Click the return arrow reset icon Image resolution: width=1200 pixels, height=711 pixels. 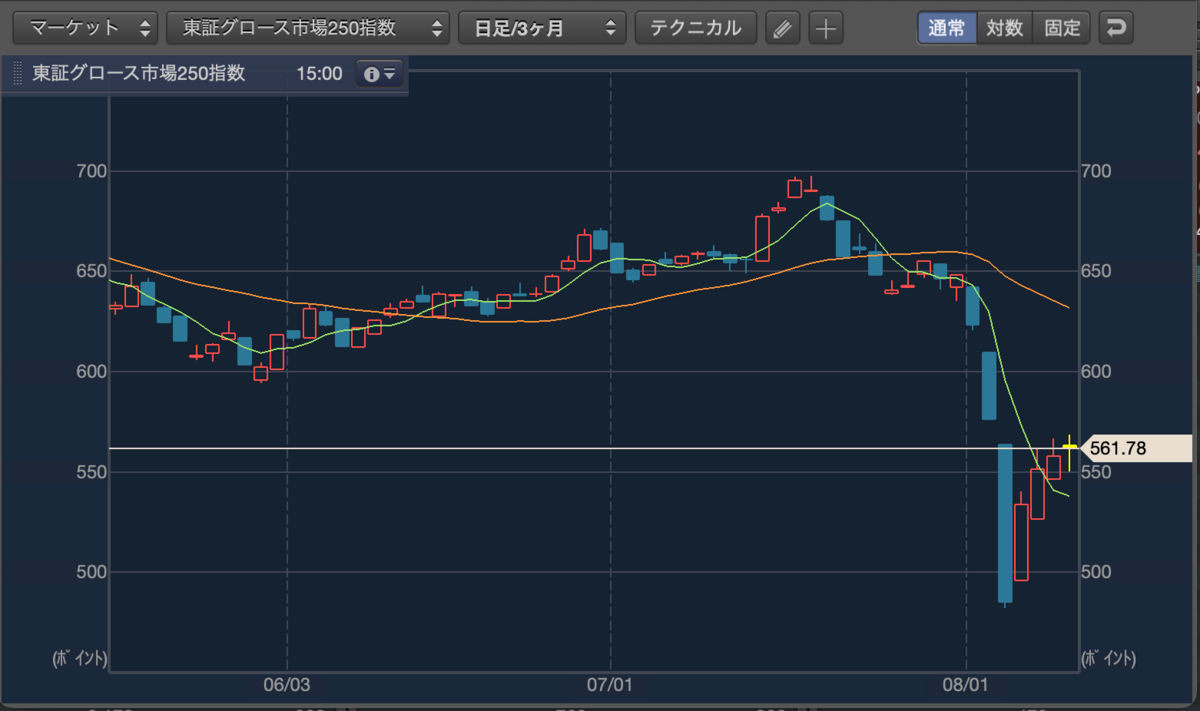[x=1115, y=28]
